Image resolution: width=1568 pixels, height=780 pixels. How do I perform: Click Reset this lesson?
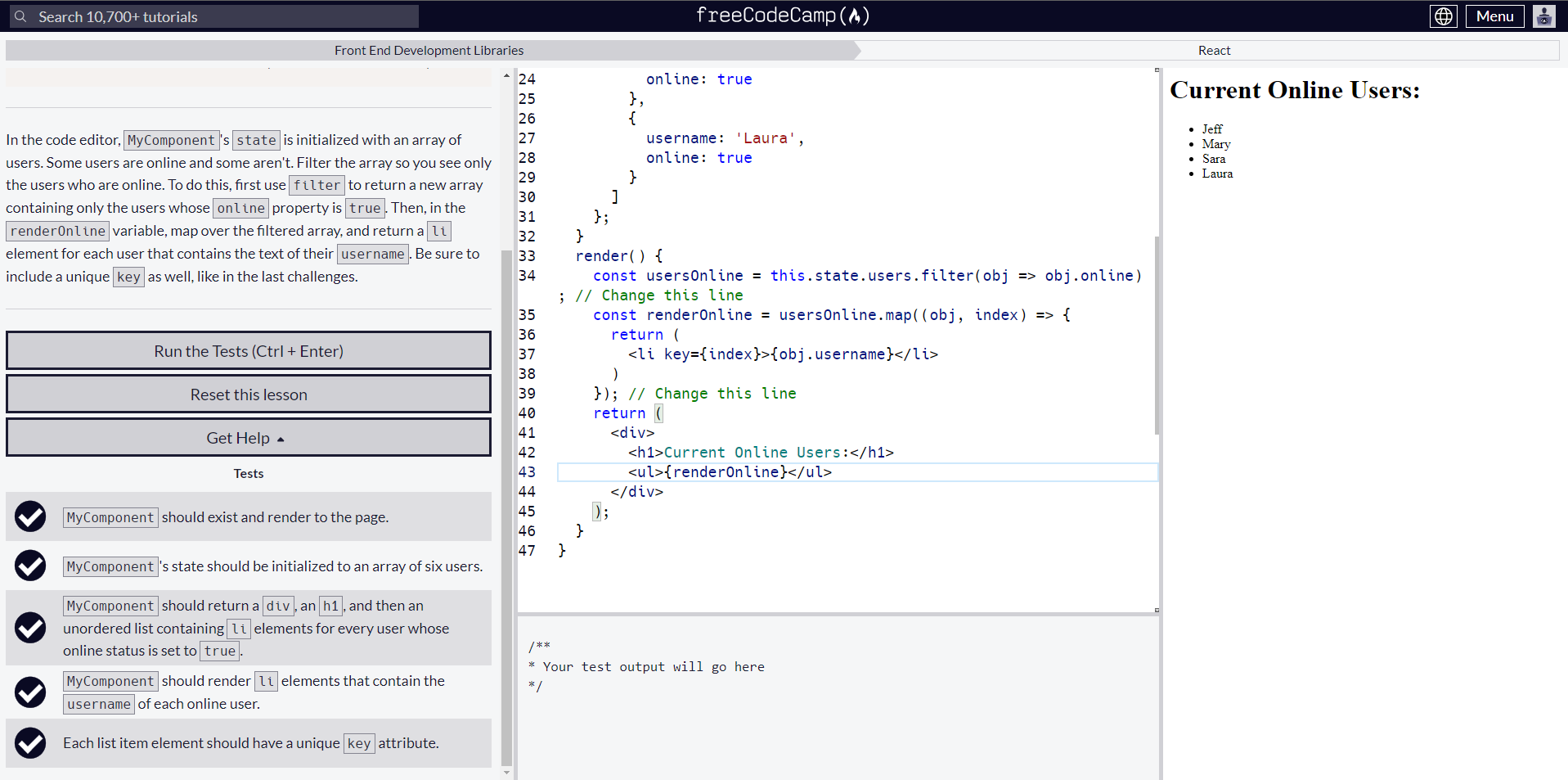click(x=248, y=395)
